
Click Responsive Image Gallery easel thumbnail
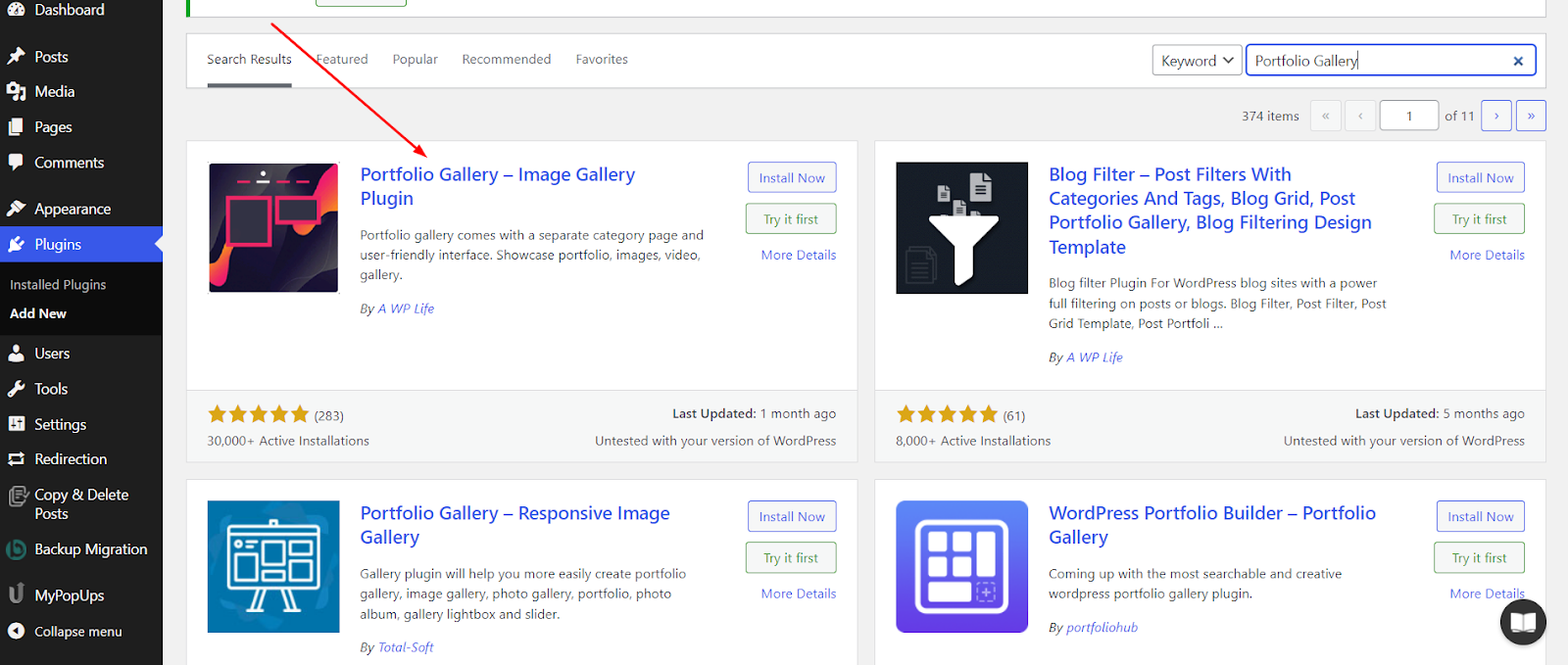(x=273, y=566)
